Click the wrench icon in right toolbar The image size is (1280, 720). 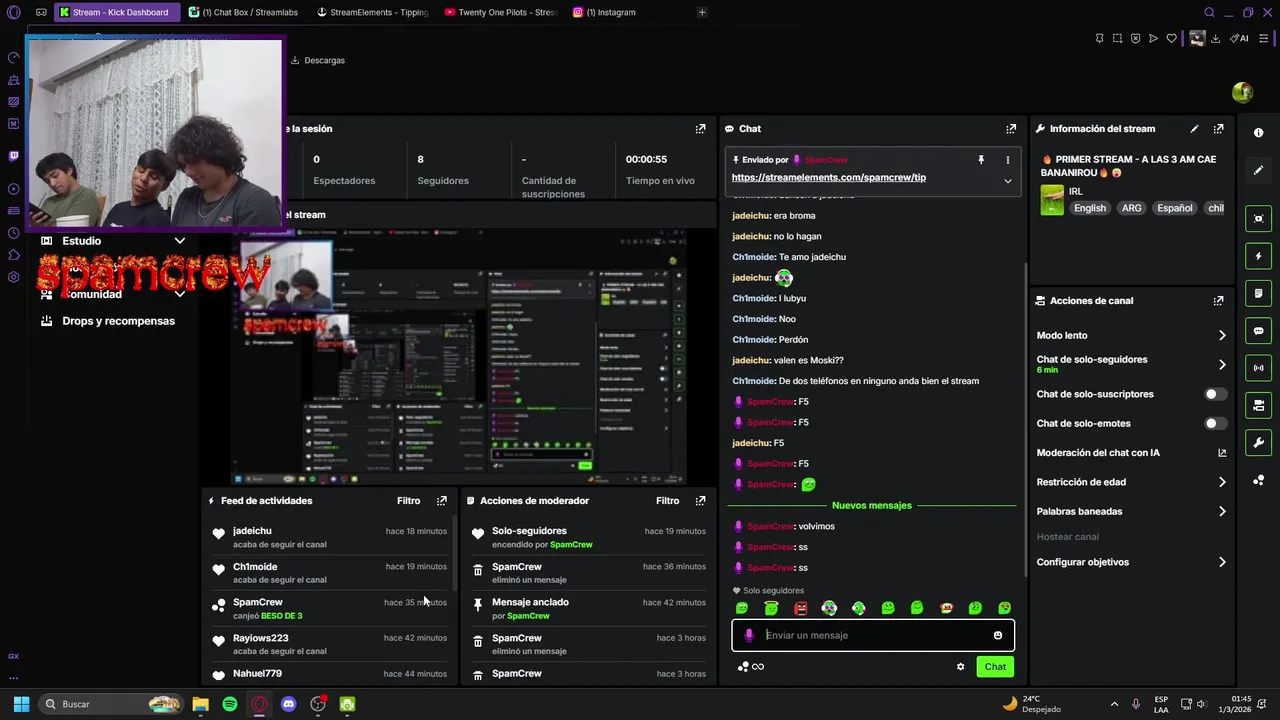click(x=1259, y=443)
